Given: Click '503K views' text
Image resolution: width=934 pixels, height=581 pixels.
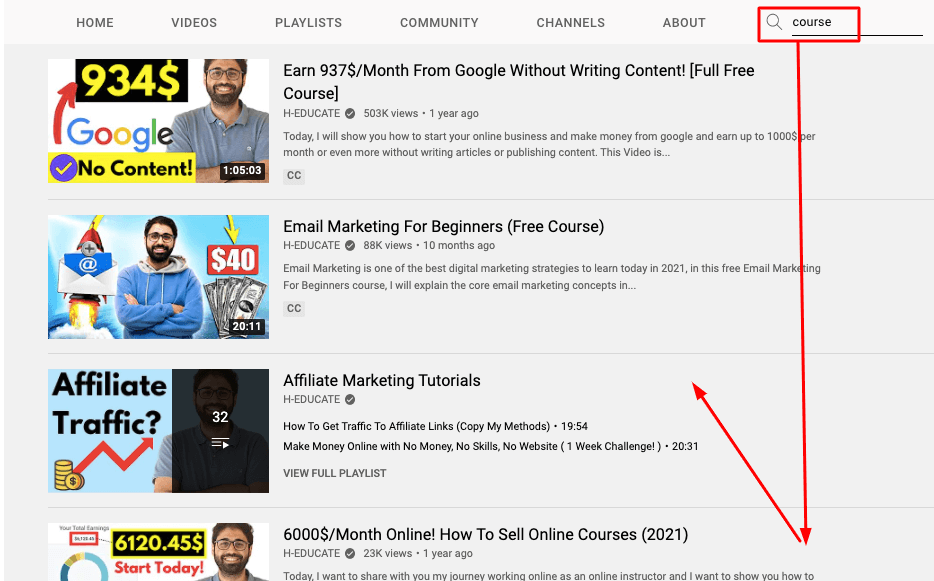Looking at the screenshot, I should coord(391,113).
